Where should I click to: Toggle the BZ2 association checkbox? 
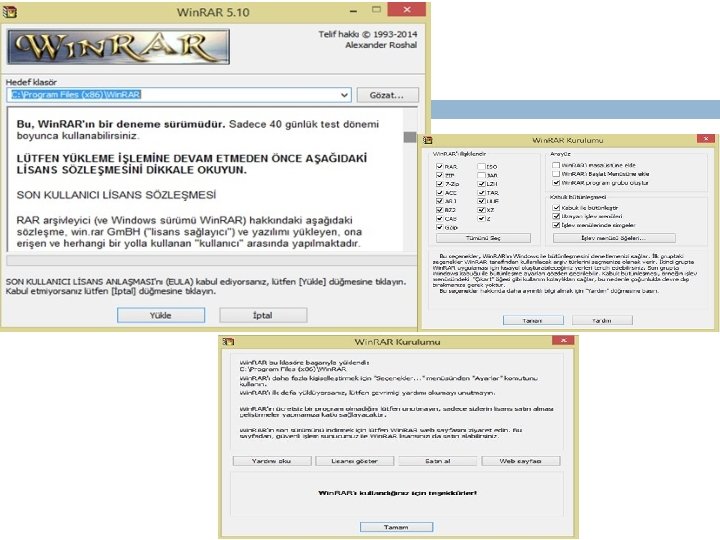(x=439, y=210)
